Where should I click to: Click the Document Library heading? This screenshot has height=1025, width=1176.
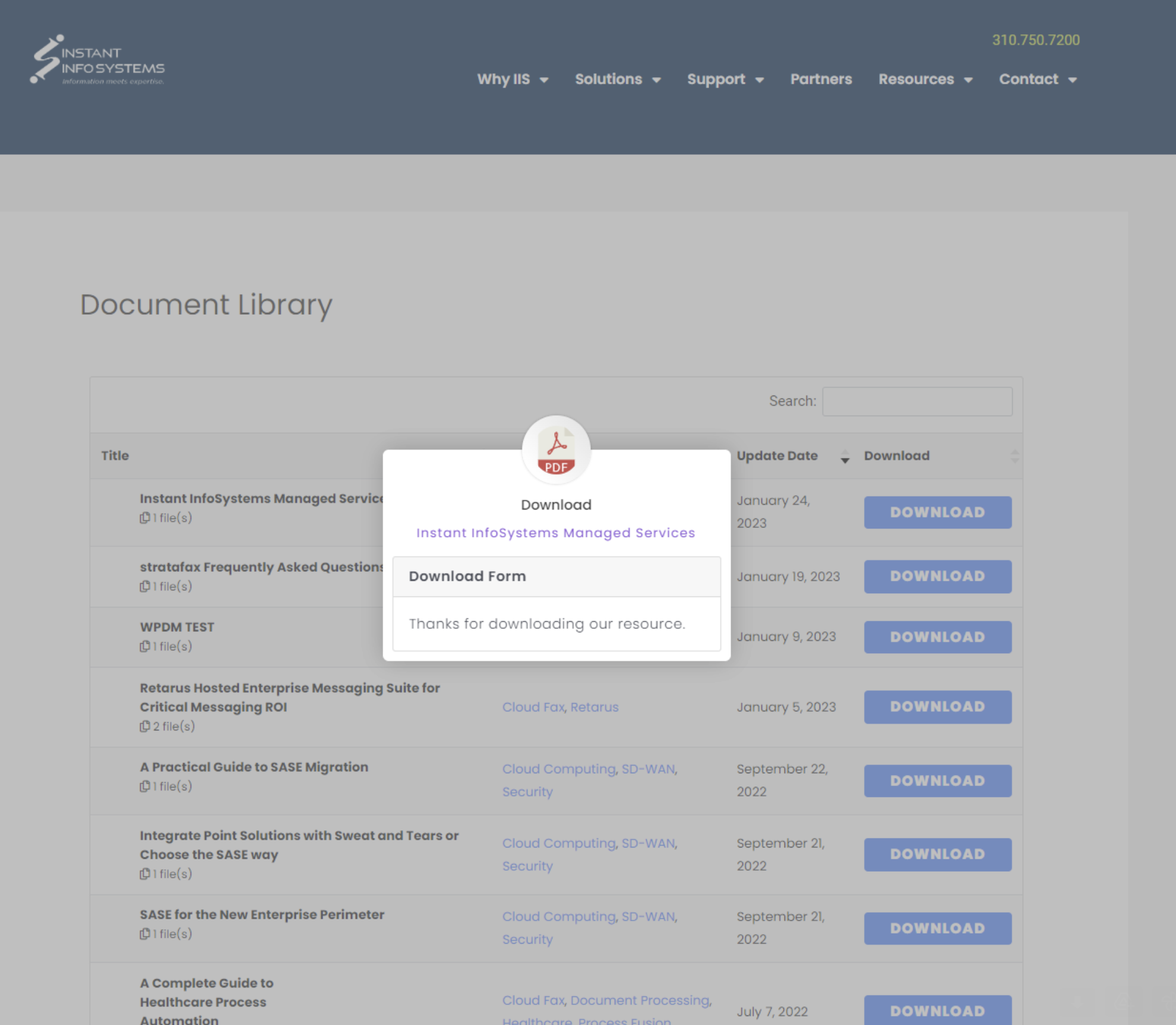tap(206, 305)
